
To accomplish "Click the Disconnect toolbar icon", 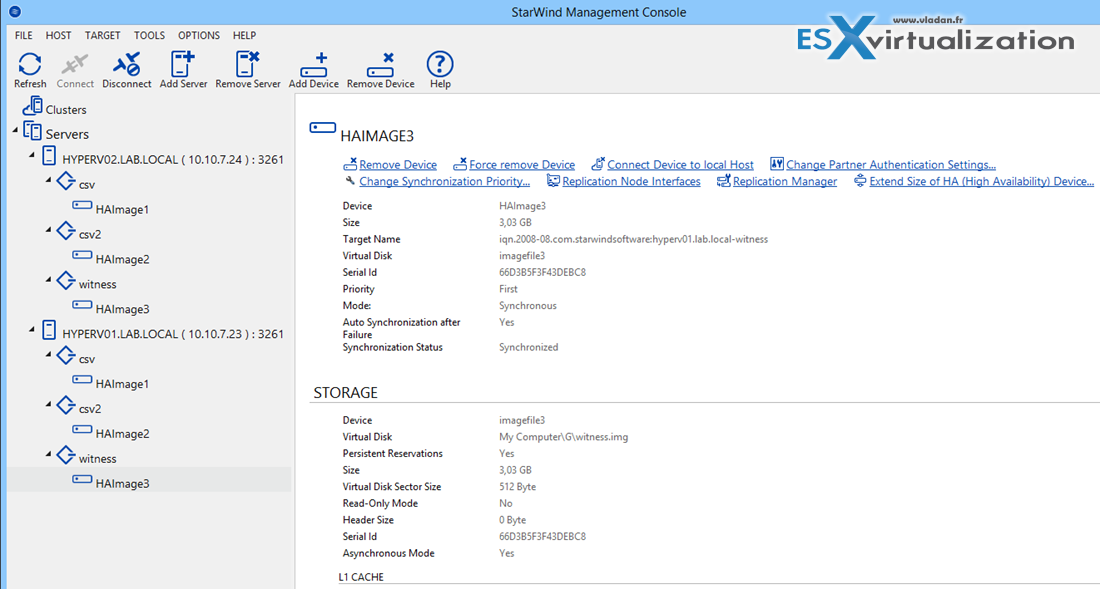I will tap(126, 65).
